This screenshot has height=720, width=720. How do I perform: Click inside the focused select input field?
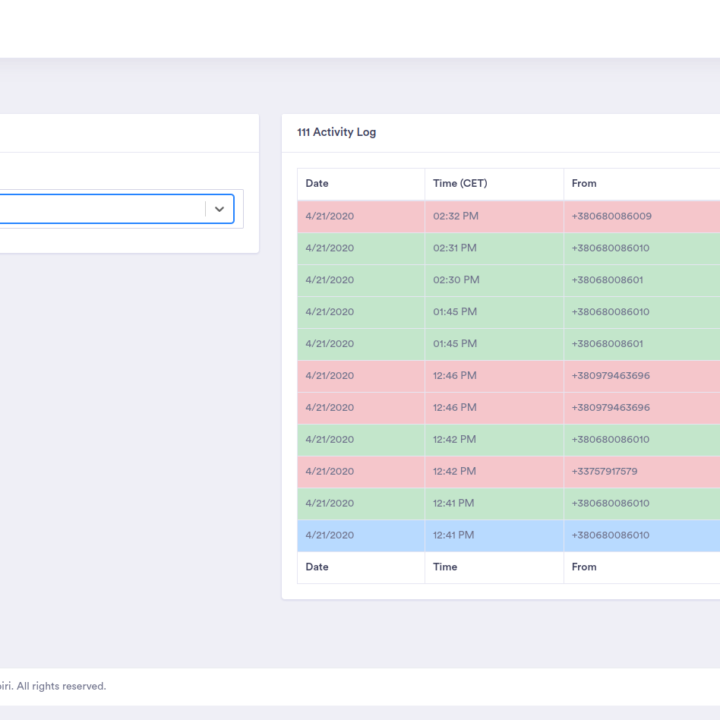point(100,209)
